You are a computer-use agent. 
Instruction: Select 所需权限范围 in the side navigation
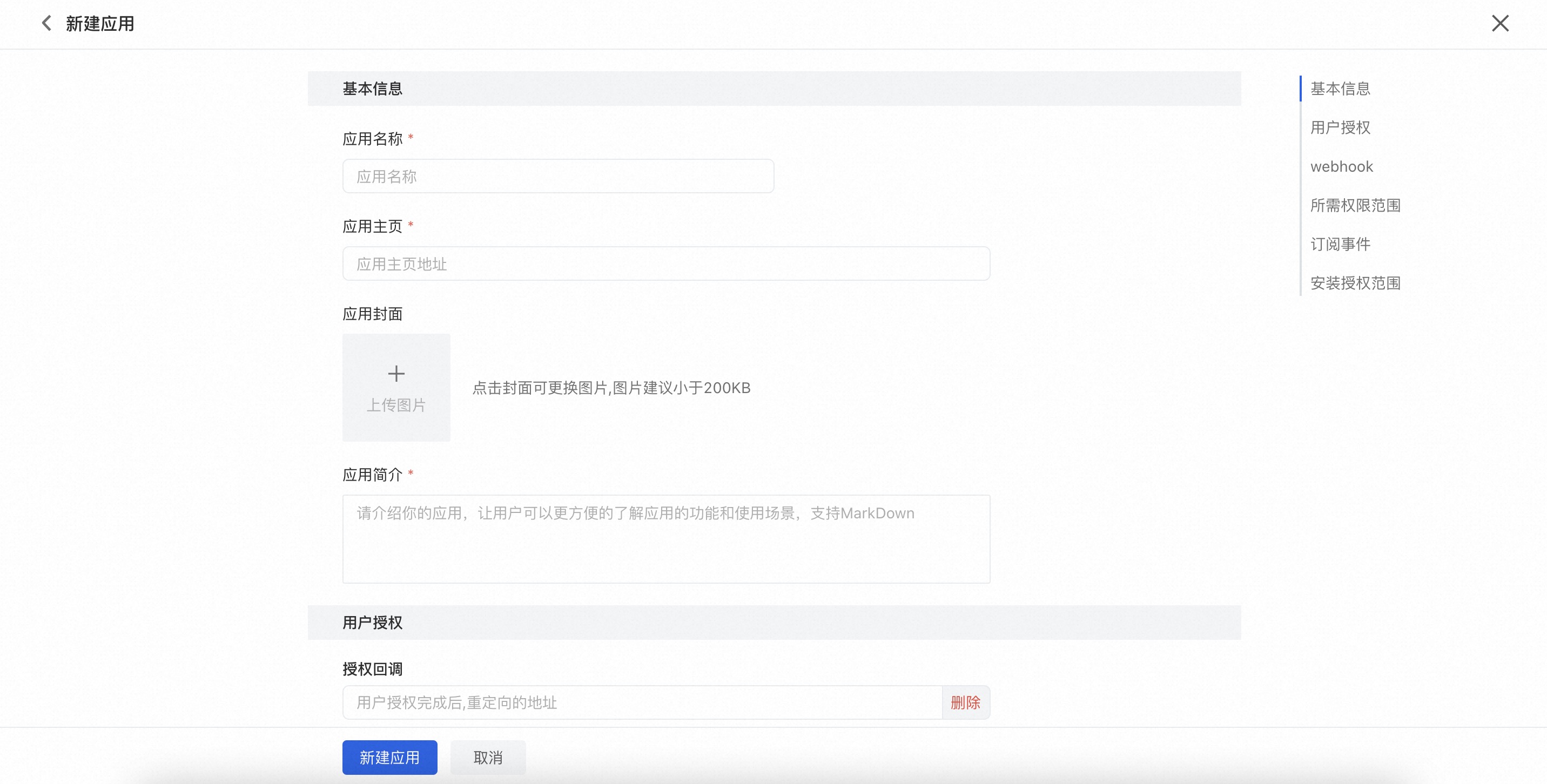[x=1355, y=205]
